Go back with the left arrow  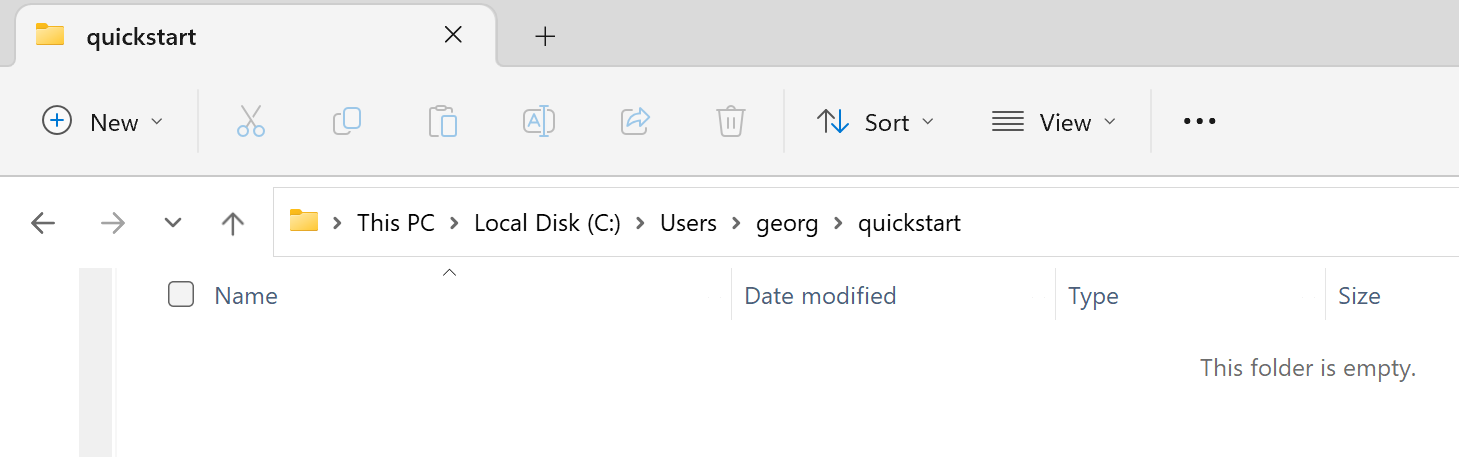click(x=43, y=223)
